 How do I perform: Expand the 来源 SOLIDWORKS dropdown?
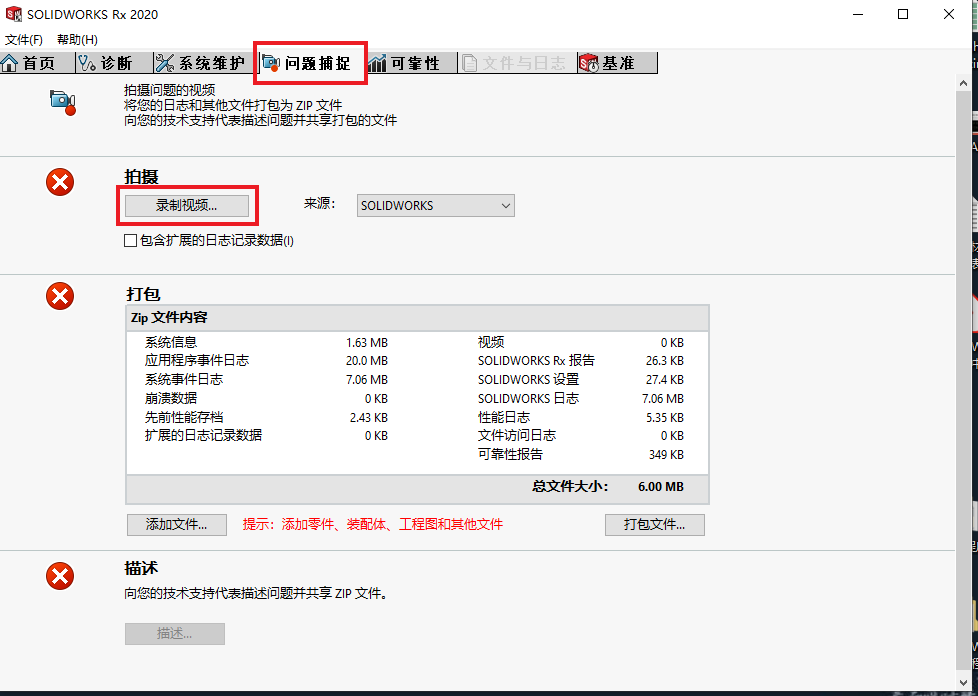[436, 205]
